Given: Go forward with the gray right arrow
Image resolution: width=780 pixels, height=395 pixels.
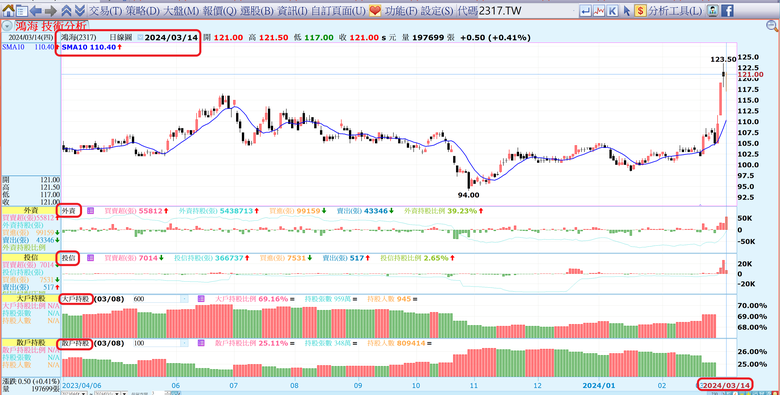Looking at the screenshot, I should (x=50, y=10).
